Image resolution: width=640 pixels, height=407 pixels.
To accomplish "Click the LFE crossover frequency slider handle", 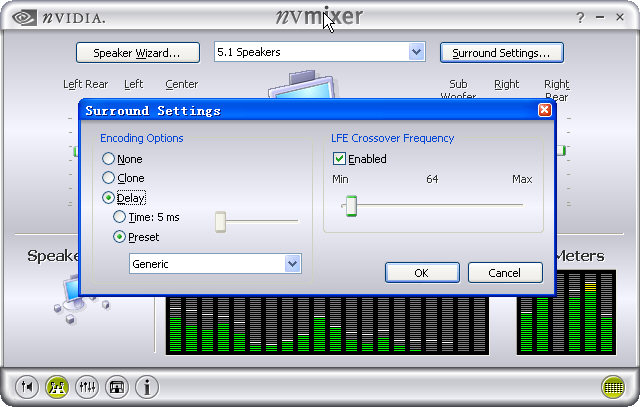I will coord(351,206).
